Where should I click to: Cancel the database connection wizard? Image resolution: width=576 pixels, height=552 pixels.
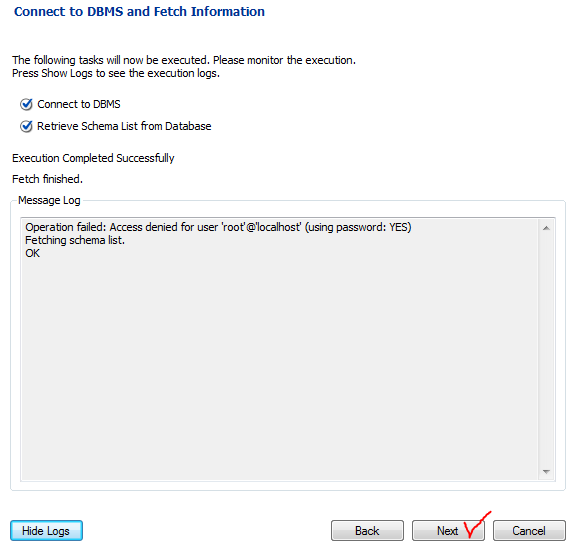pyautogui.click(x=529, y=531)
